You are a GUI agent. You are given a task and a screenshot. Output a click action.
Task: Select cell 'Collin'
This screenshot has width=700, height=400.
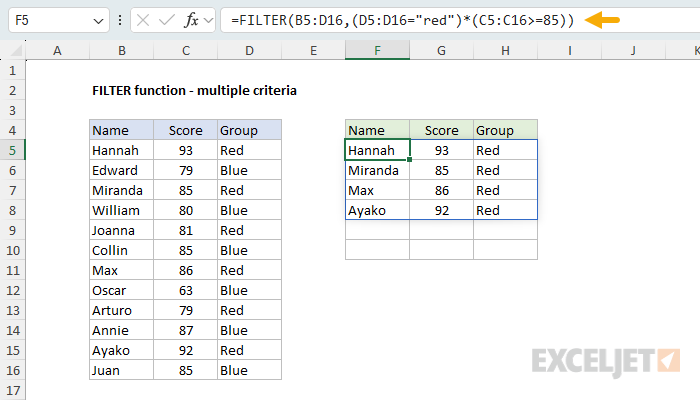click(121, 250)
